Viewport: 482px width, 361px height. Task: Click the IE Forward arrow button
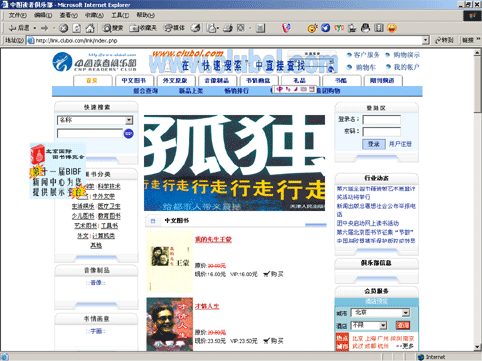(44, 28)
